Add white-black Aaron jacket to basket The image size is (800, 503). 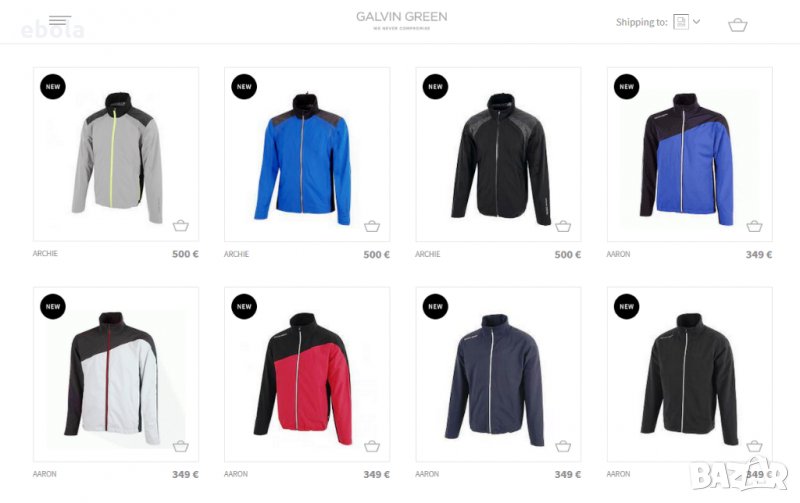pos(181,446)
